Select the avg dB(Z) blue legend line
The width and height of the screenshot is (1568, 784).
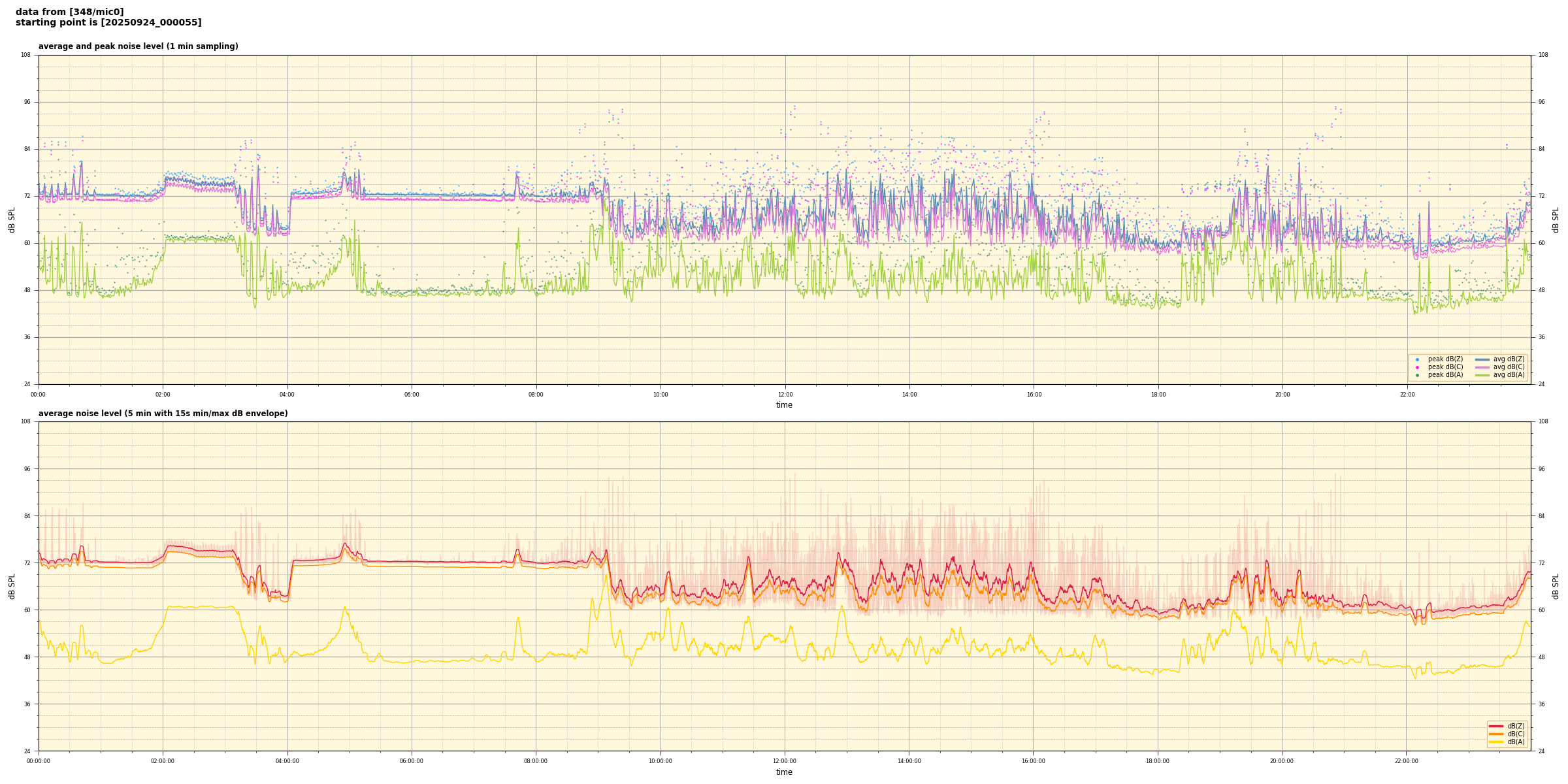coord(1482,359)
